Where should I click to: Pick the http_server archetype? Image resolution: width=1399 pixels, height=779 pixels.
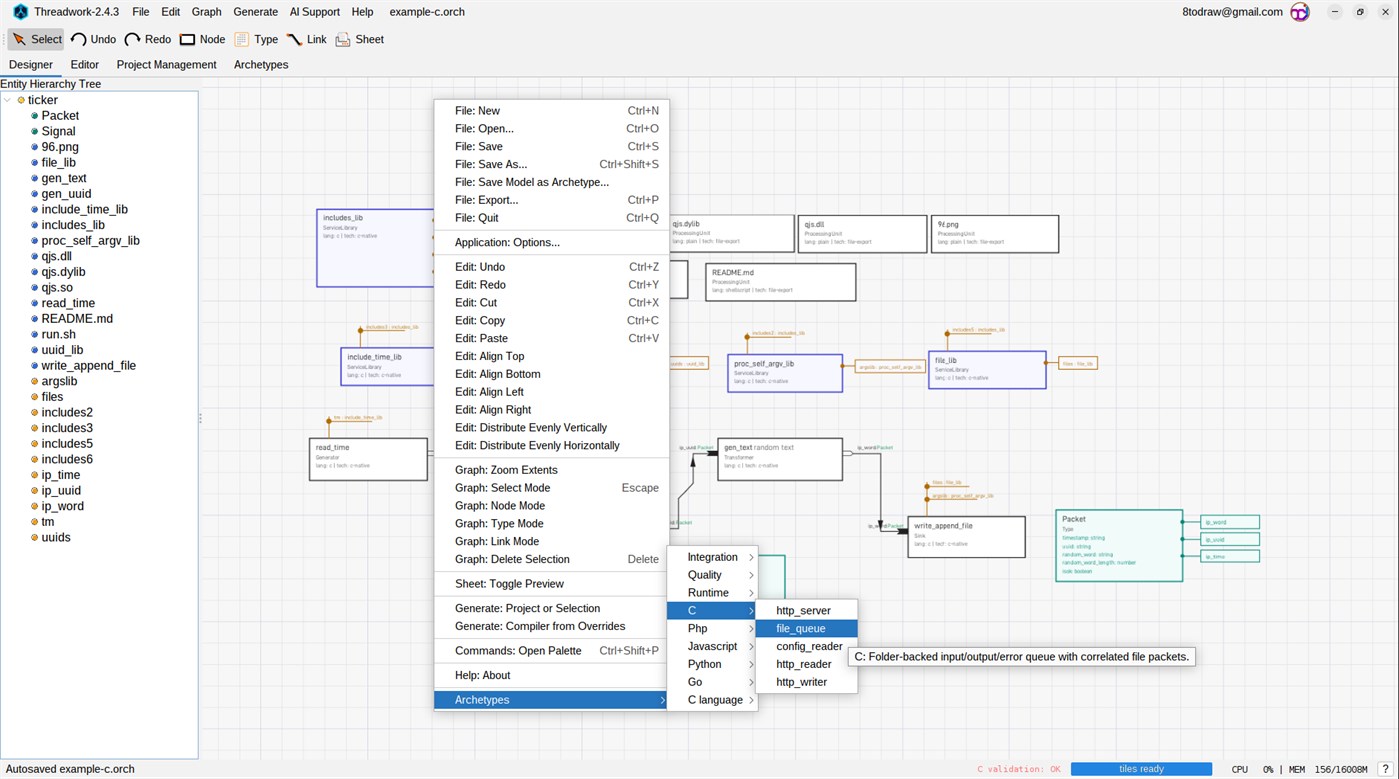(x=805, y=611)
